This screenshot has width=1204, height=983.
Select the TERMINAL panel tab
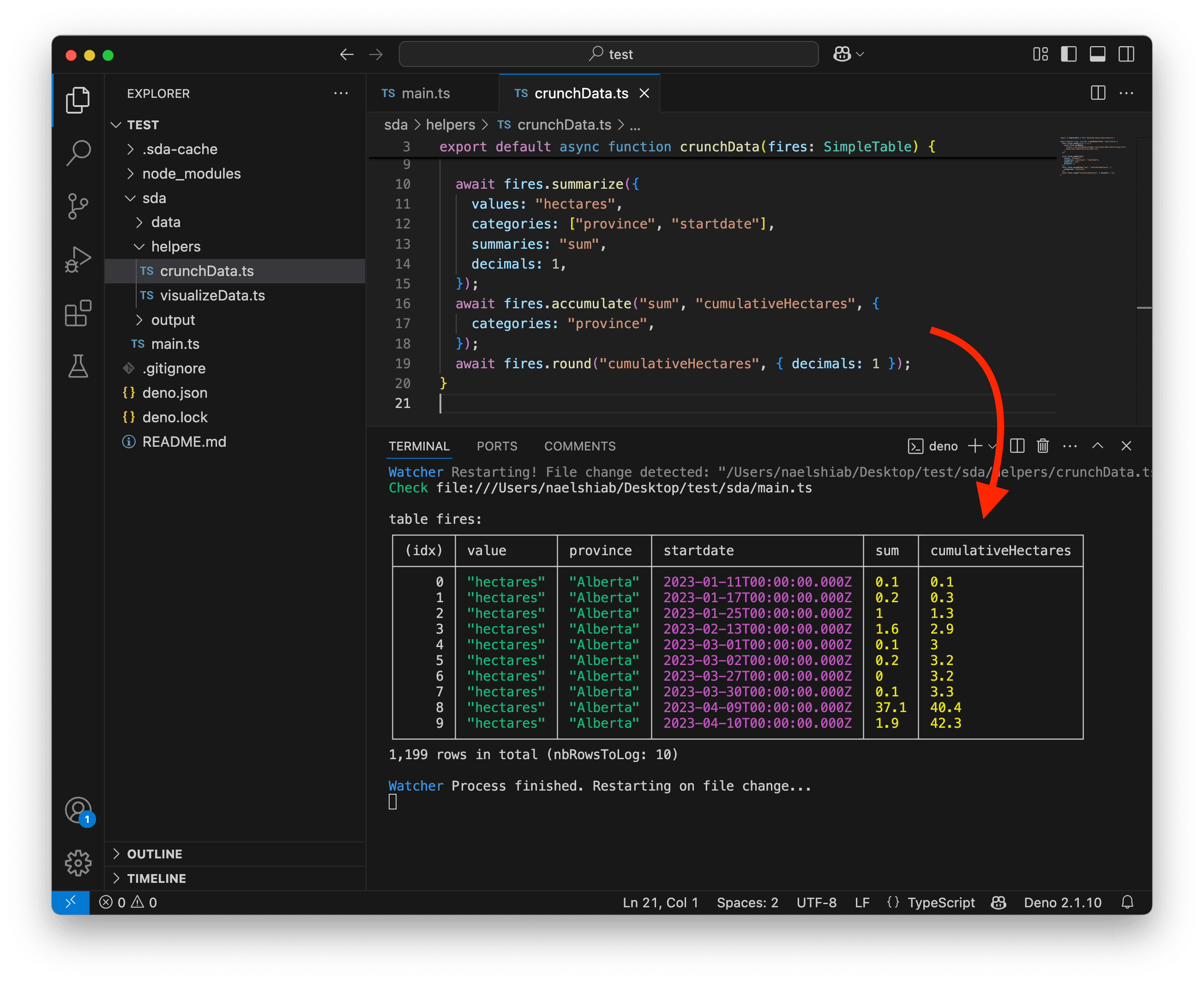point(419,446)
